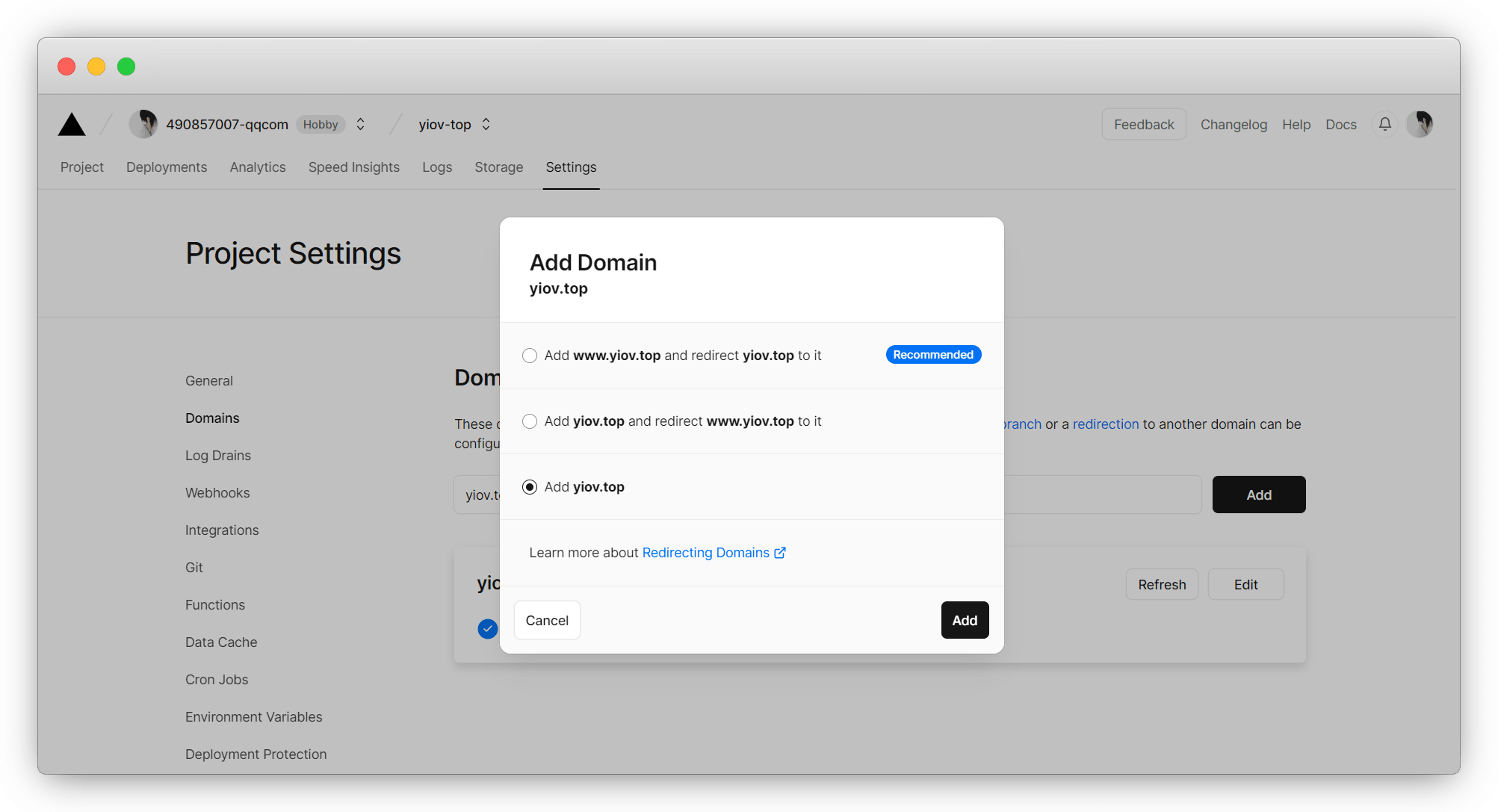Click the Recommended badge
The height and width of the screenshot is (812, 1498).
click(x=932, y=355)
